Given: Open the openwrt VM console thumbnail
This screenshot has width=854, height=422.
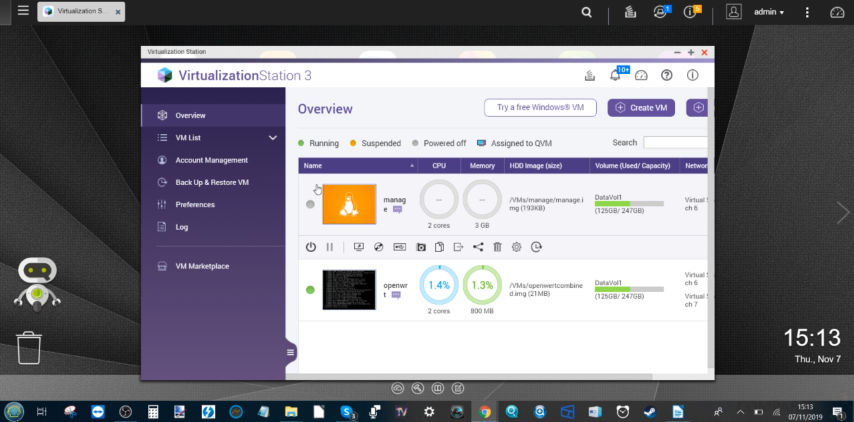Looking at the screenshot, I should tap(349, 290).
